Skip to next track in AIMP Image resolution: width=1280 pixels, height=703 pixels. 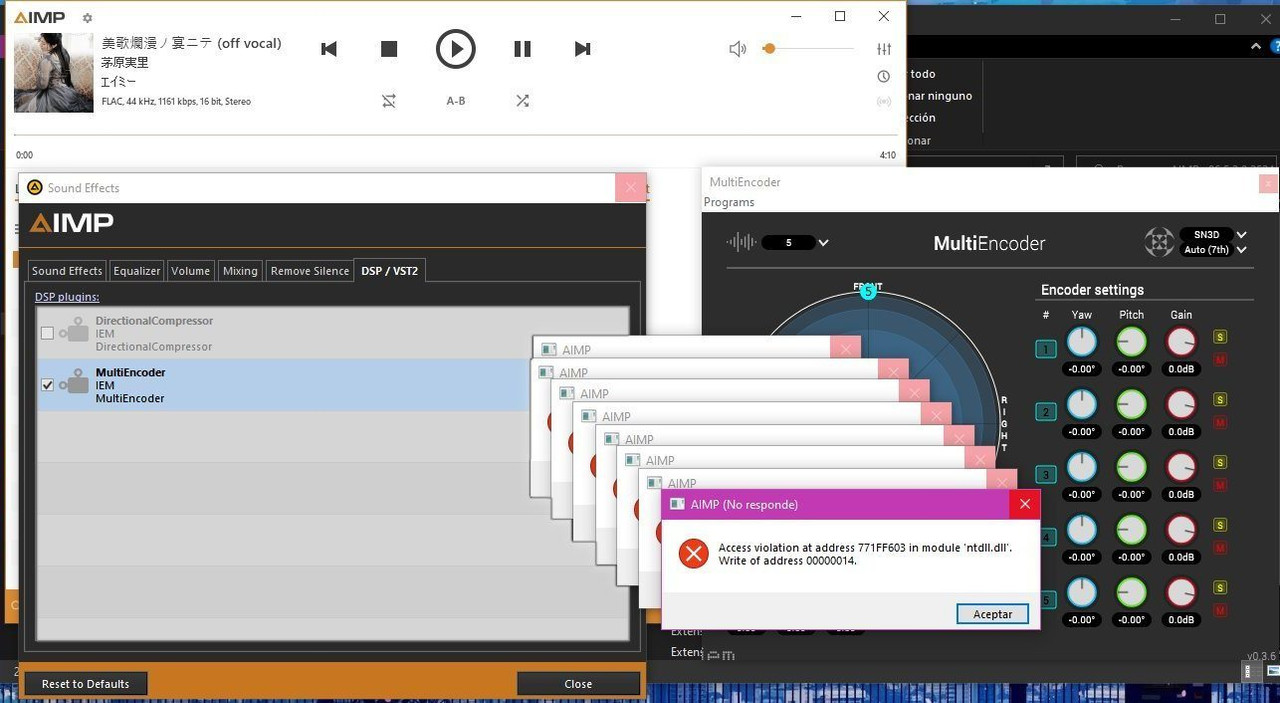pos(583,49)
